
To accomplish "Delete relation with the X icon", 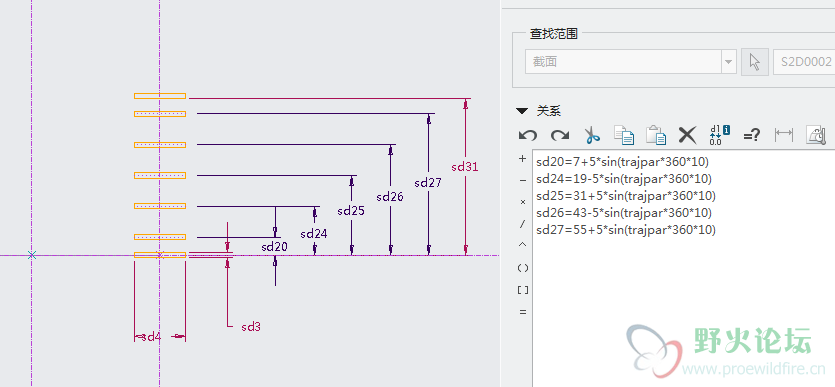I will pos(687,135).
